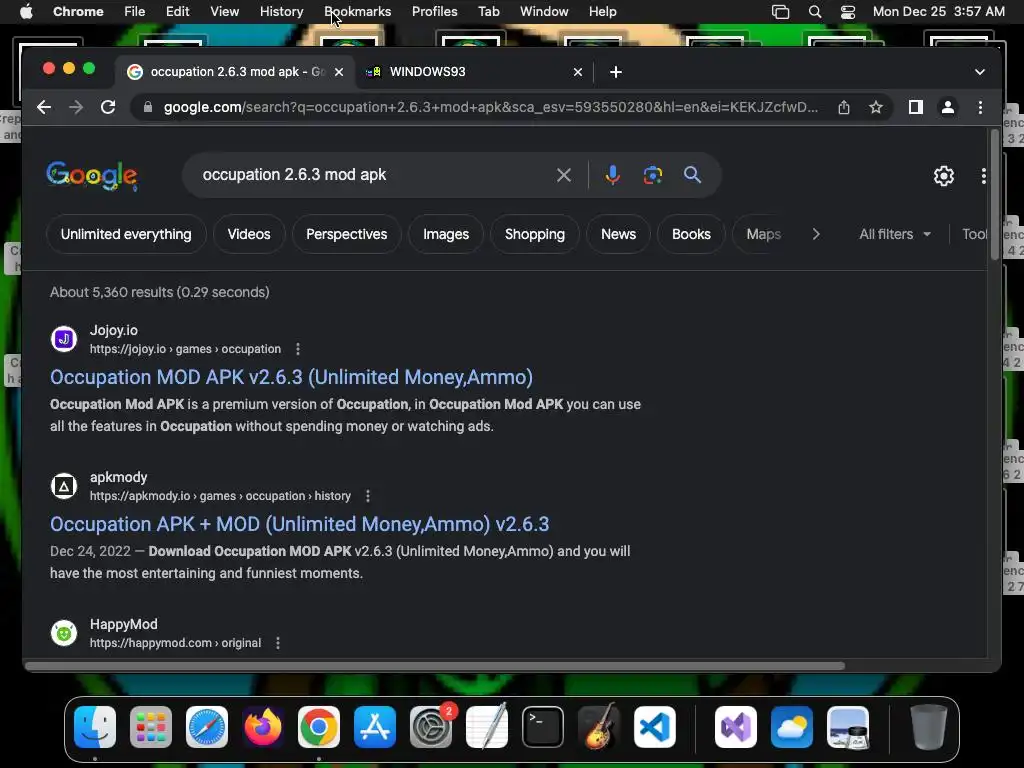This screenshot has width=1024, height=768.
Task: Open options for Jojoy.io result
Action: coord(298,349)
